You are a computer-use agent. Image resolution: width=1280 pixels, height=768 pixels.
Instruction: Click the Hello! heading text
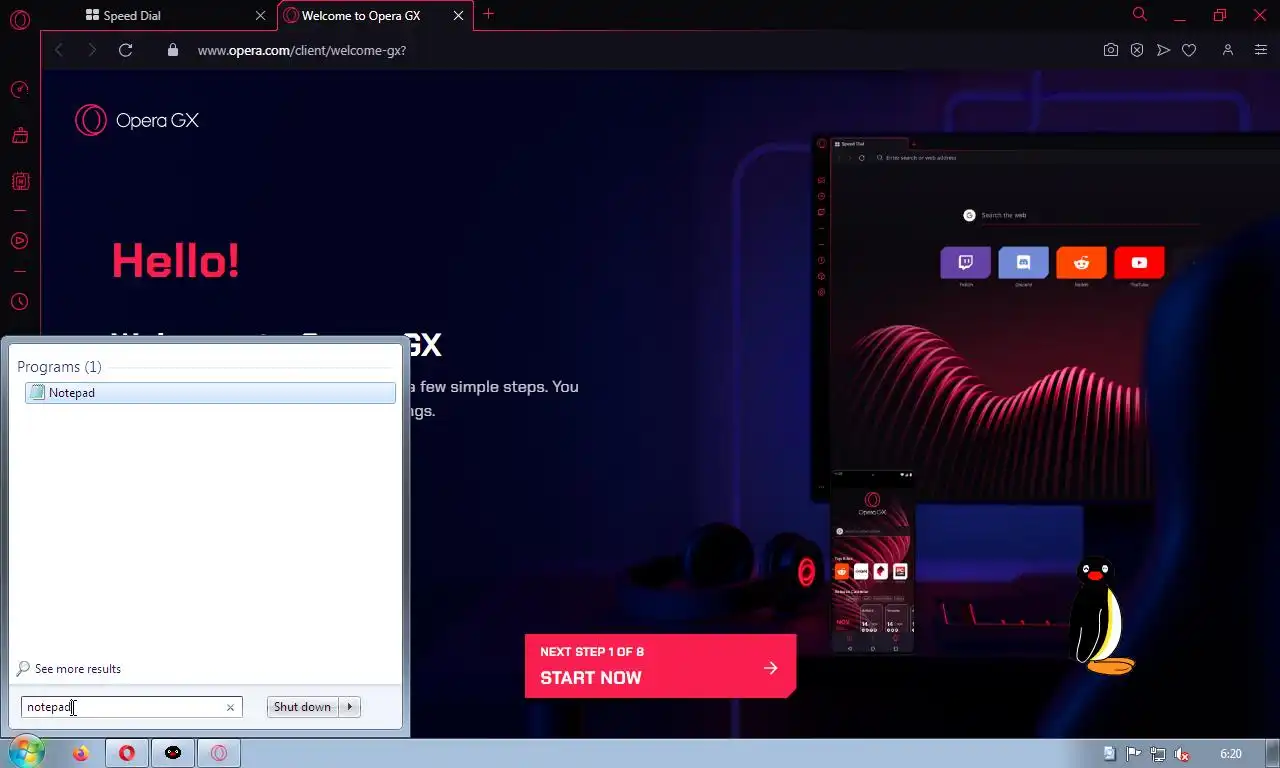tap(175, 261)
